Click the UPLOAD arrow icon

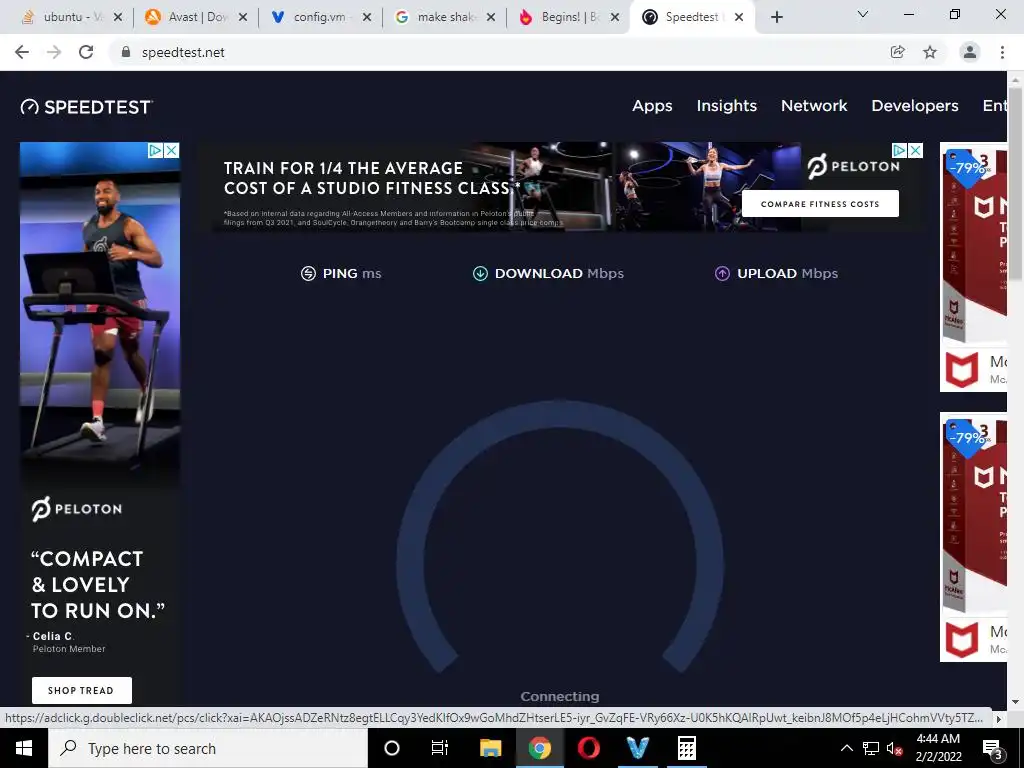722,274
